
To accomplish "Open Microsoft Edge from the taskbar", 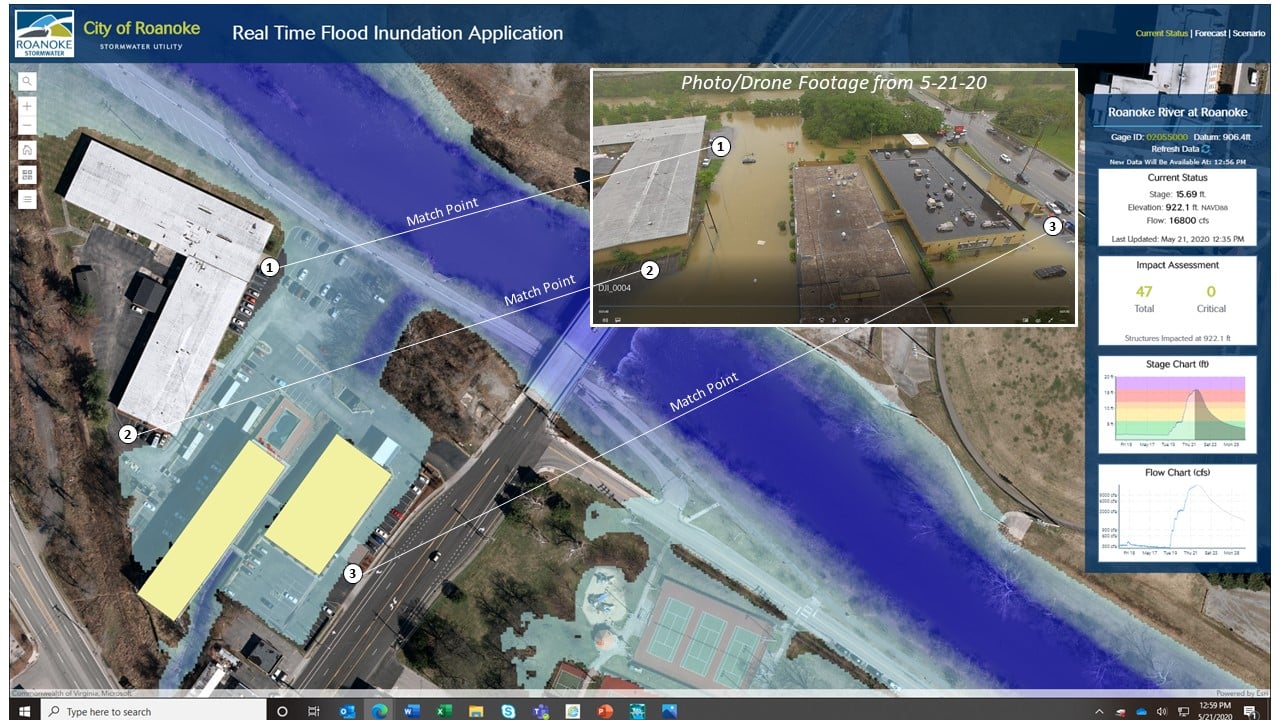I will click(x=380, y=711).
